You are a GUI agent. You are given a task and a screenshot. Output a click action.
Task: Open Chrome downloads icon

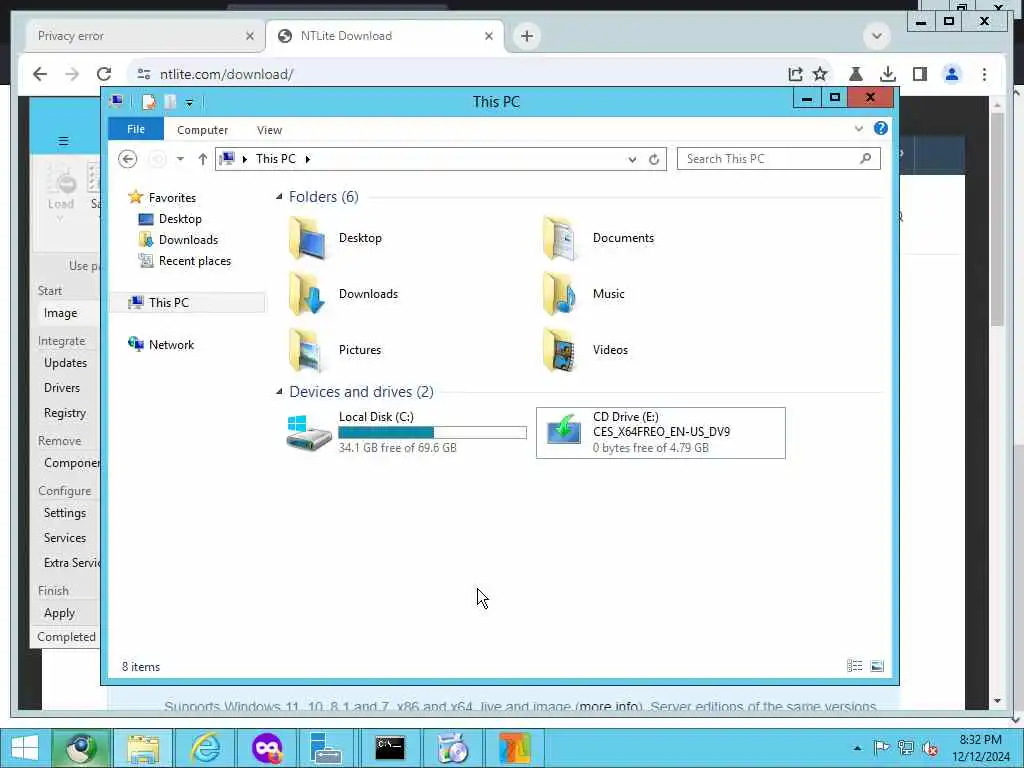click(888, 74)
